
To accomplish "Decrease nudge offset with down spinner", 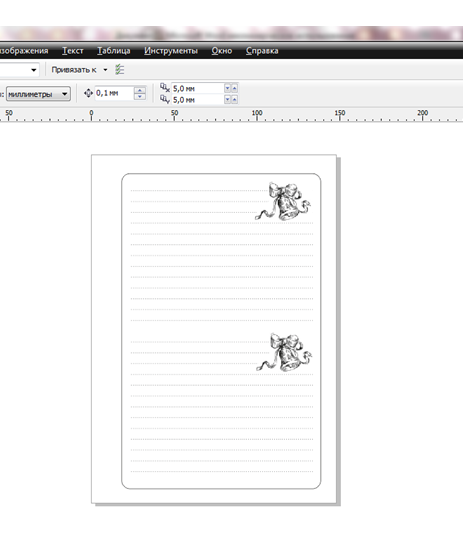I will click(140, 96).
